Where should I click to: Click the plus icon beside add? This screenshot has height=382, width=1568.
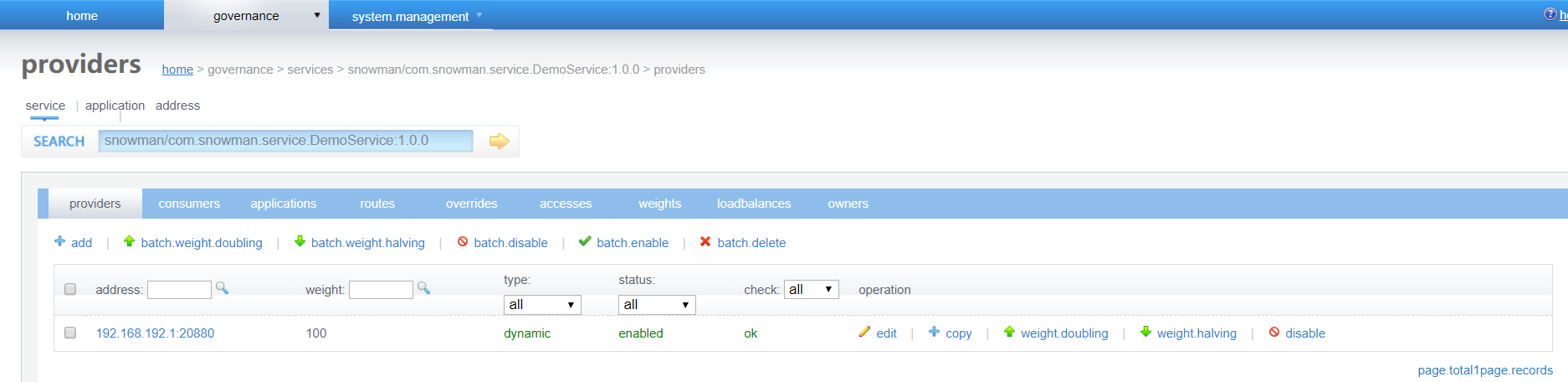pyautogui.click(x=60, y=241)
